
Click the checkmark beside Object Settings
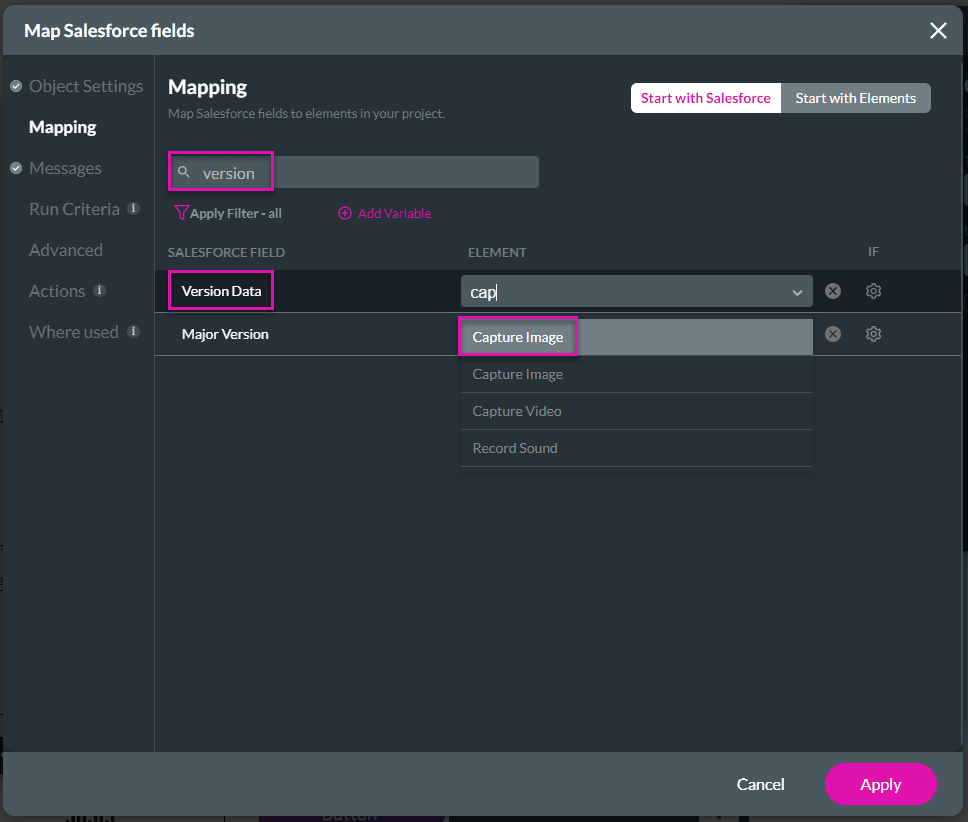pyautogui.click(x=14, y=85)
